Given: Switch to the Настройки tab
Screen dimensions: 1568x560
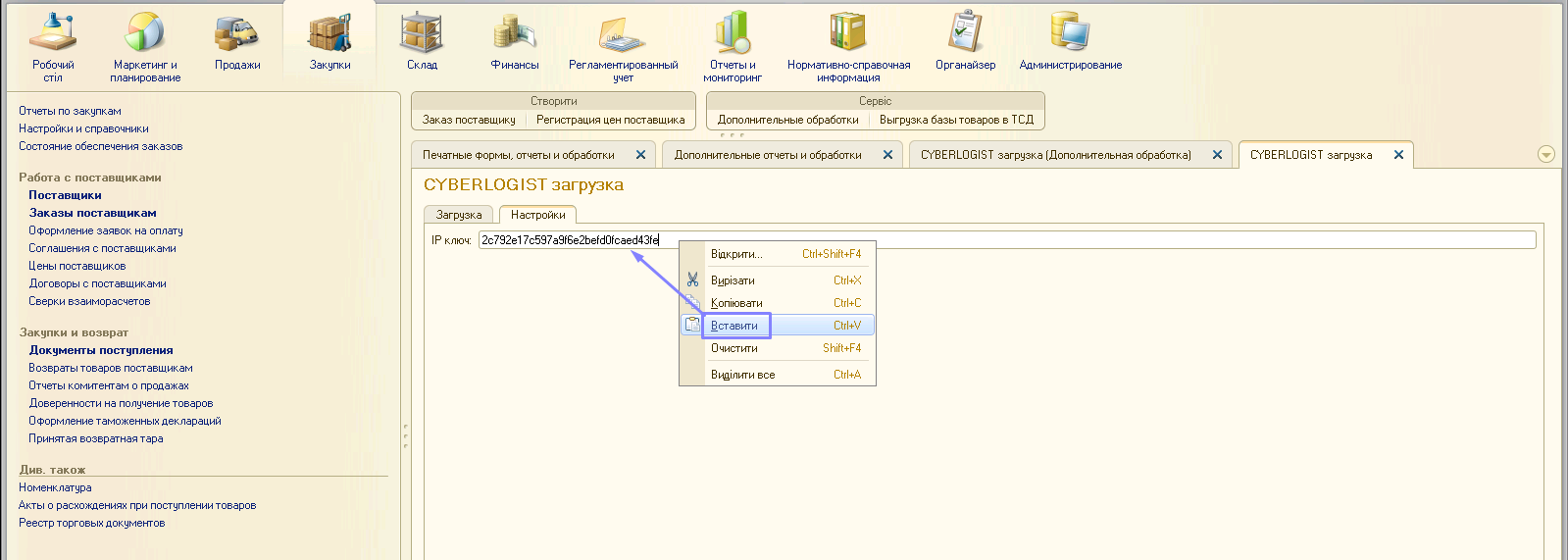Looking at the screenshot, I should coord(537,215).
